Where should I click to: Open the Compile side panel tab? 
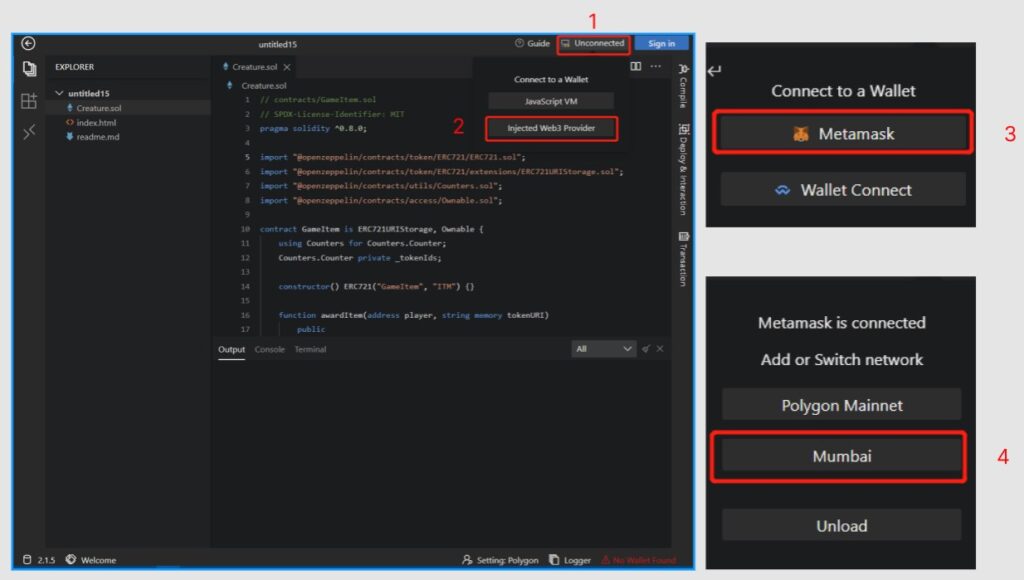coord(683,86)
